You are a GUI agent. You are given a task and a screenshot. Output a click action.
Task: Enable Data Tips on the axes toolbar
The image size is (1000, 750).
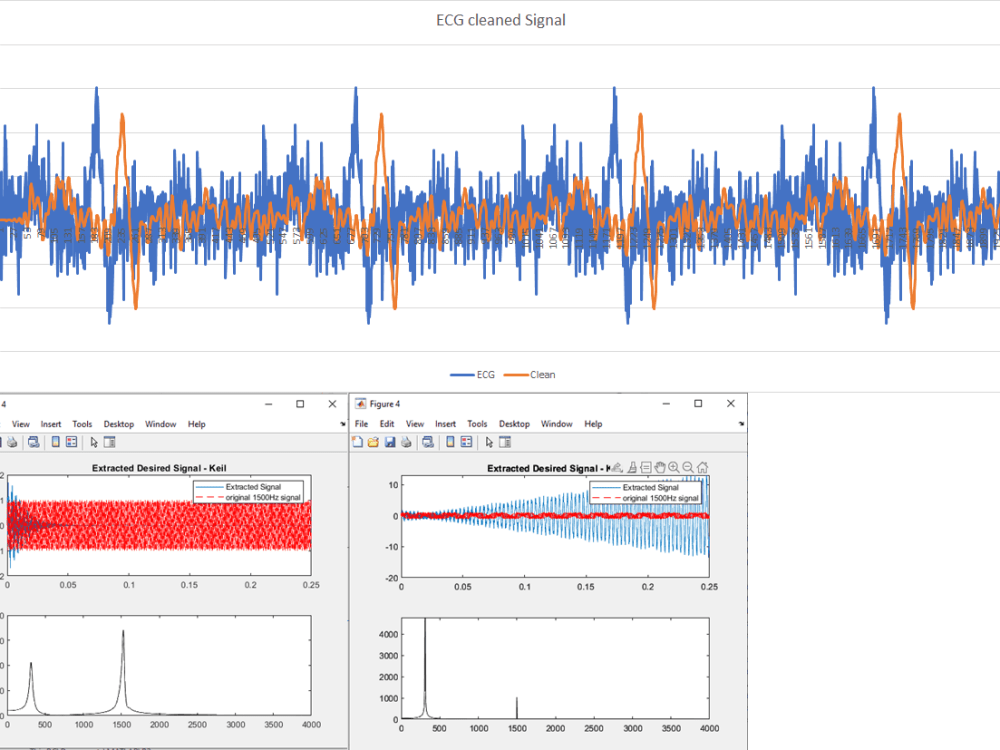click(x=646, y=467)
